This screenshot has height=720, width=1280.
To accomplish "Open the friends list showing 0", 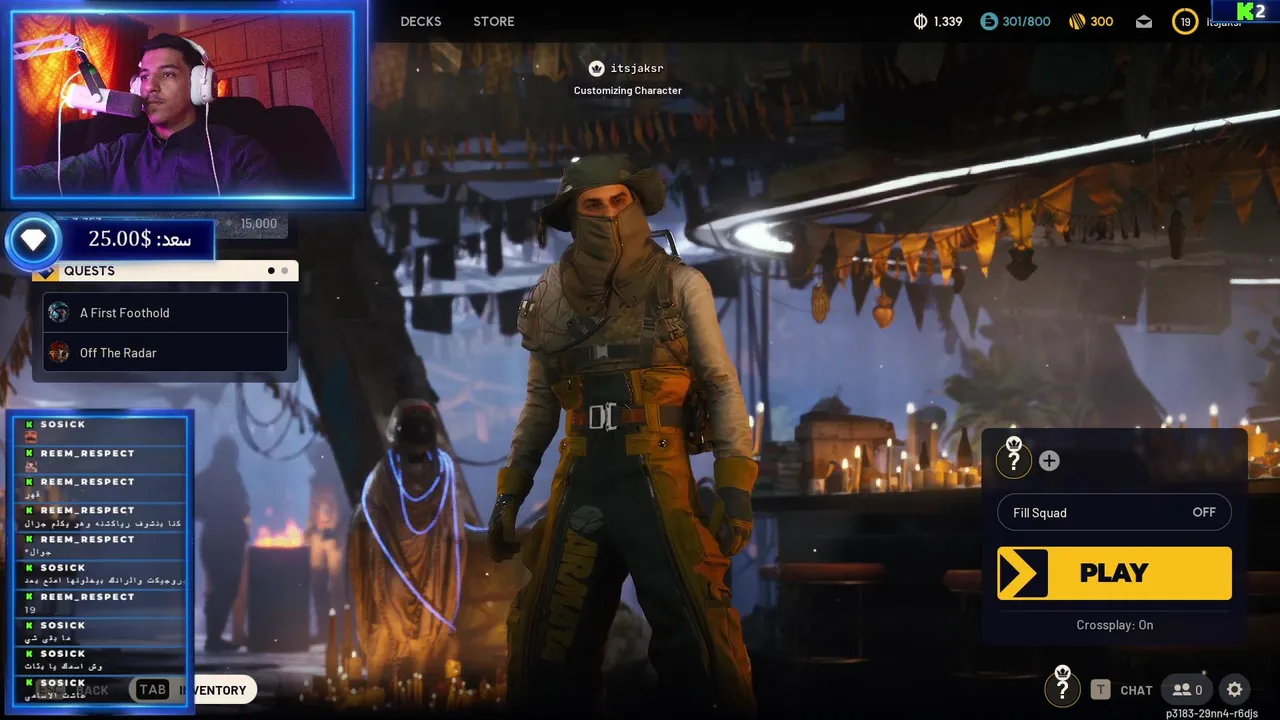I will [x=1188, y=690].
